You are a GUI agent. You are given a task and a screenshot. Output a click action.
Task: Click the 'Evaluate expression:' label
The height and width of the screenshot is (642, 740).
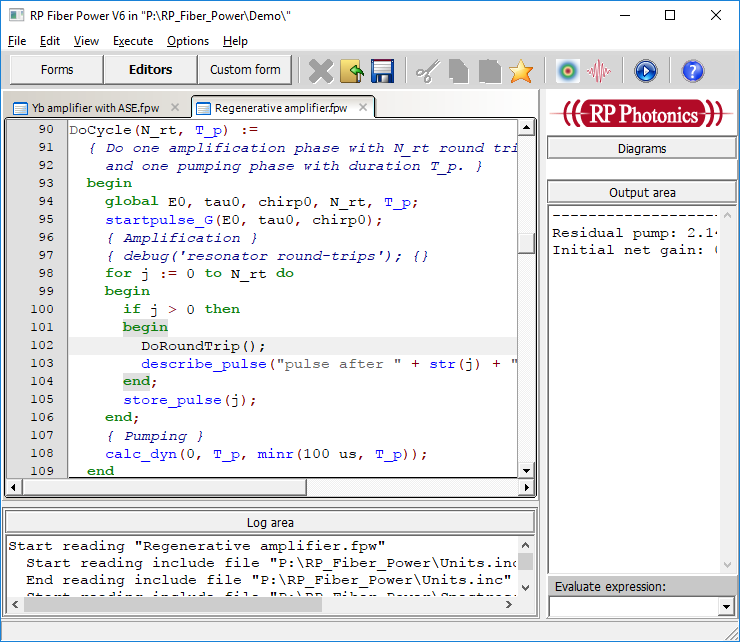click(610, 587)
